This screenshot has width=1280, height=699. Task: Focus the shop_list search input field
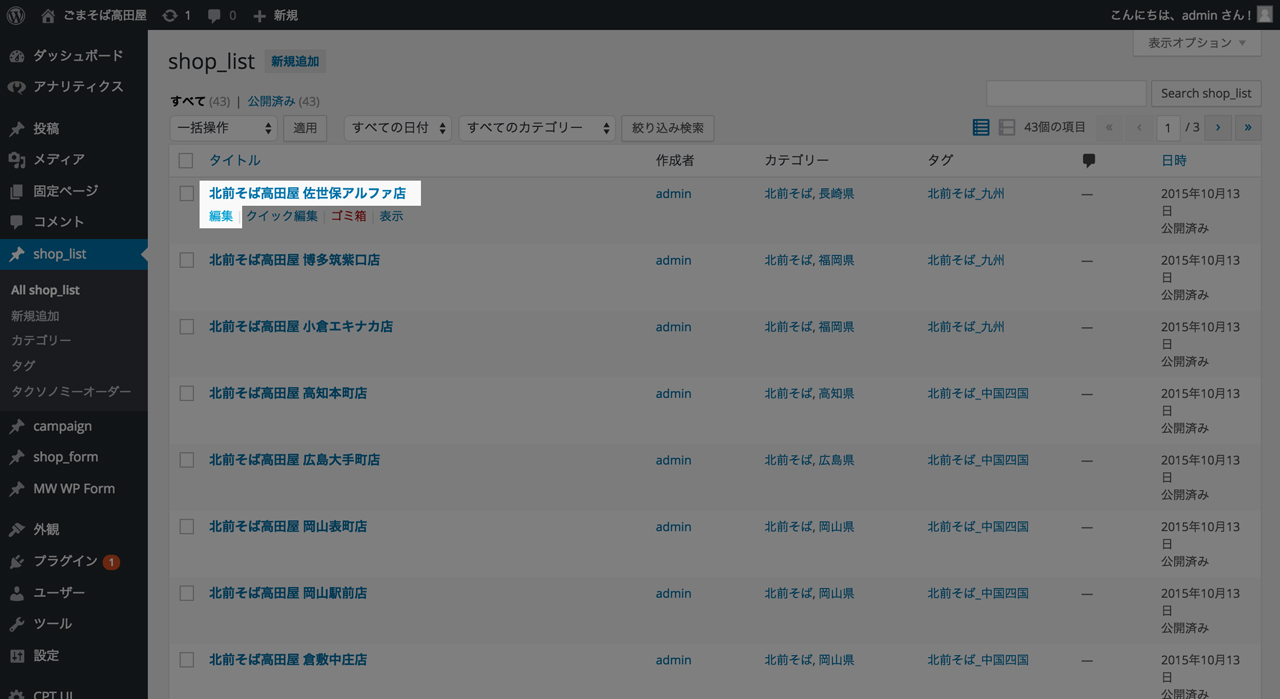point(1066,94)
